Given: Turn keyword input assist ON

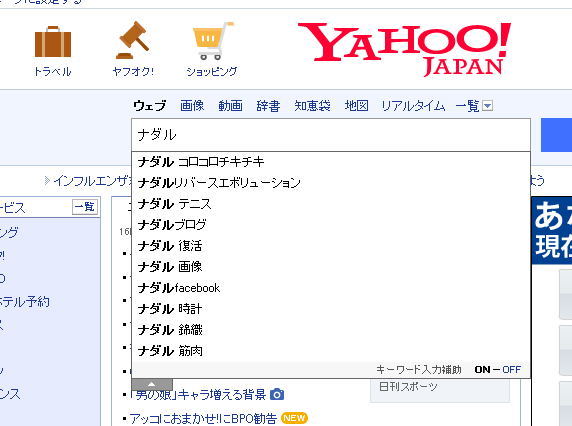Looking at the screenshot, I should tap(482, 370).
